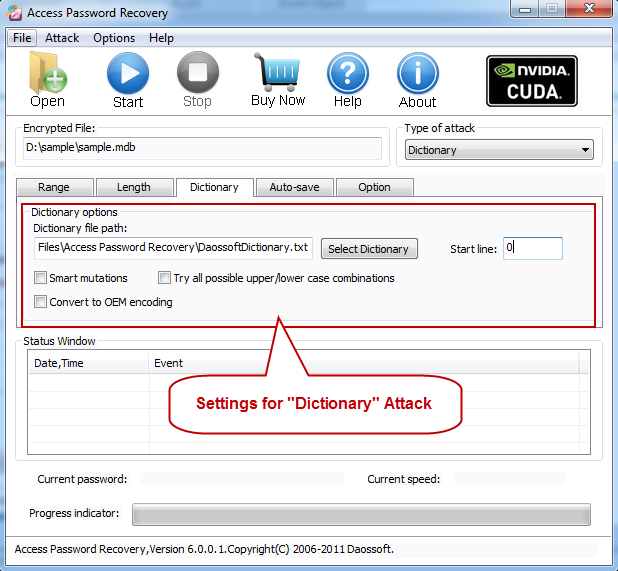Click the version copyright status bar text
This screenshot has width=618, height=571.
(204, 549)
